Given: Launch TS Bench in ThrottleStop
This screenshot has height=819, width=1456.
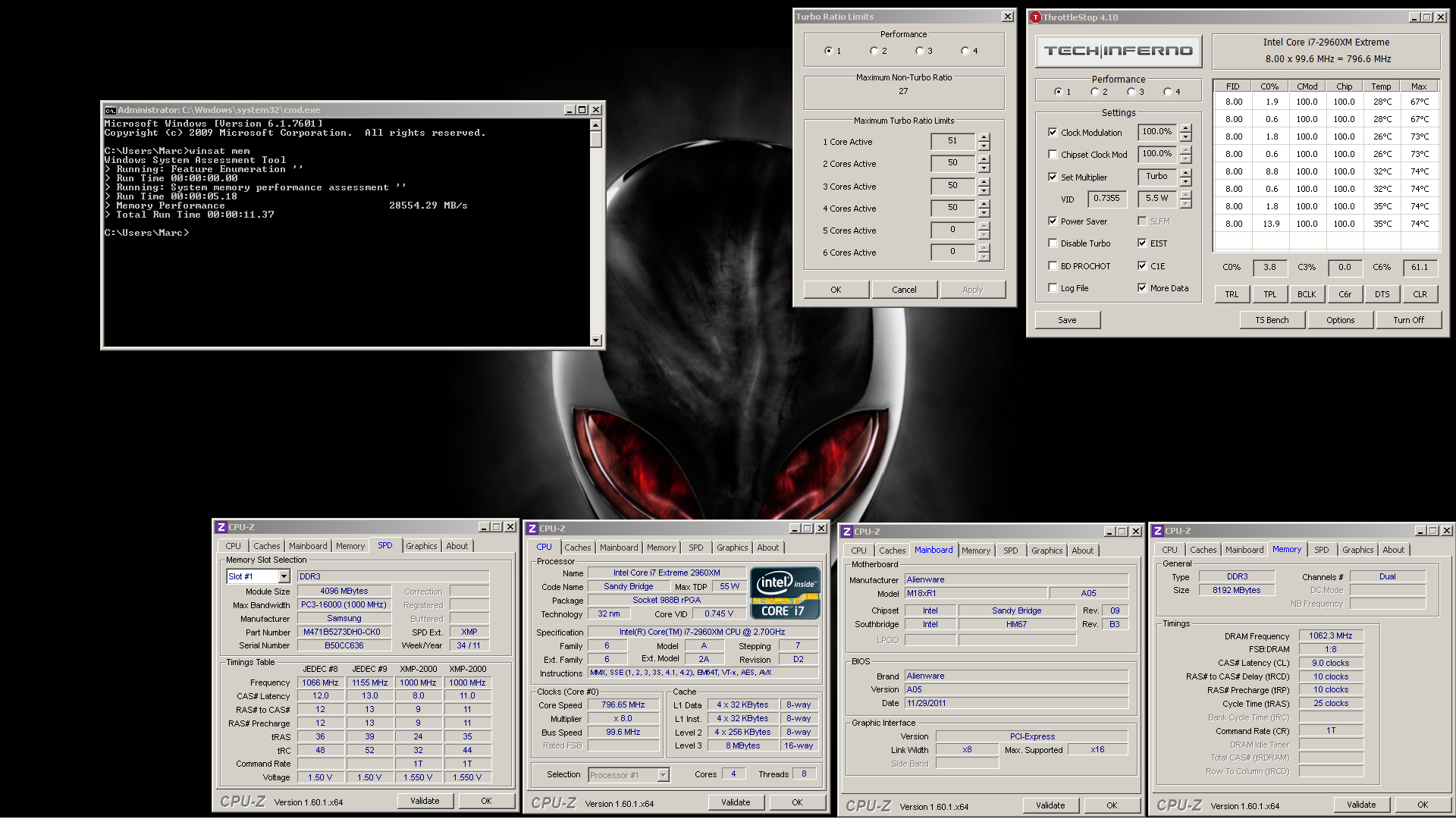Looking at the screenshot, I should [x=1272, y=320].
